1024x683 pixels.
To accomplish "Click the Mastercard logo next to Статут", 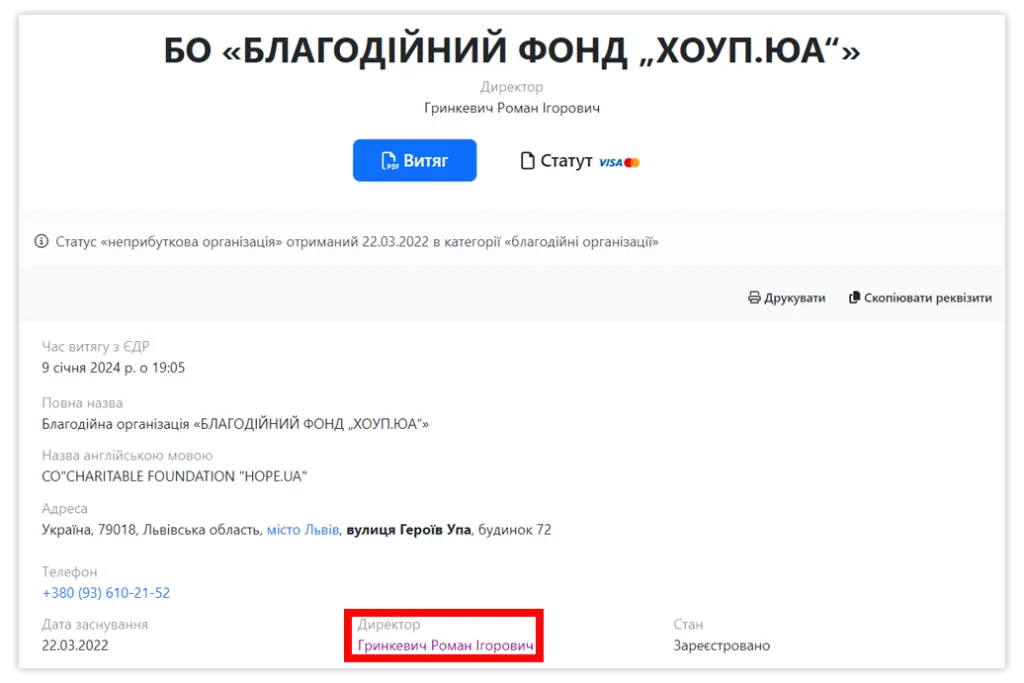I will pyautogui.click(x=631, y=162).
